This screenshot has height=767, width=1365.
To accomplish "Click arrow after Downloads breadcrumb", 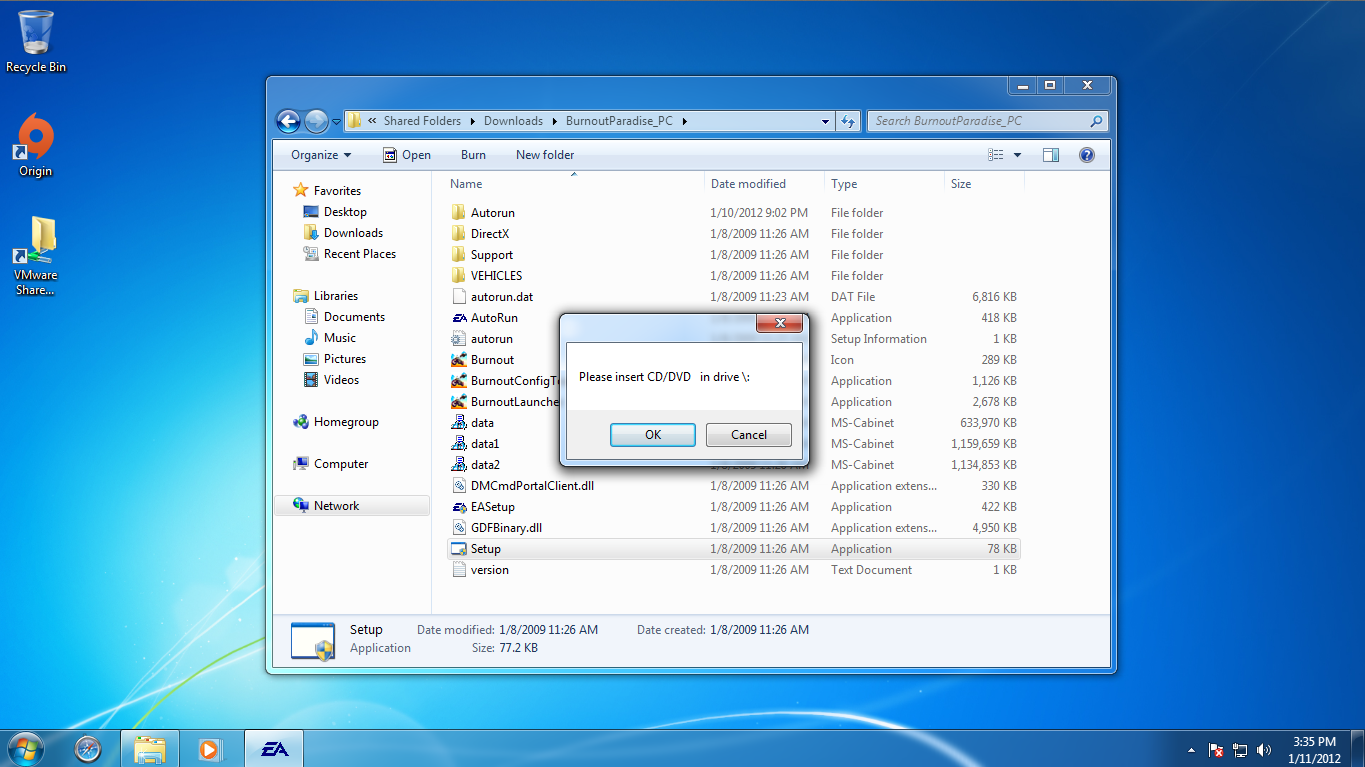I will point(555,121).
